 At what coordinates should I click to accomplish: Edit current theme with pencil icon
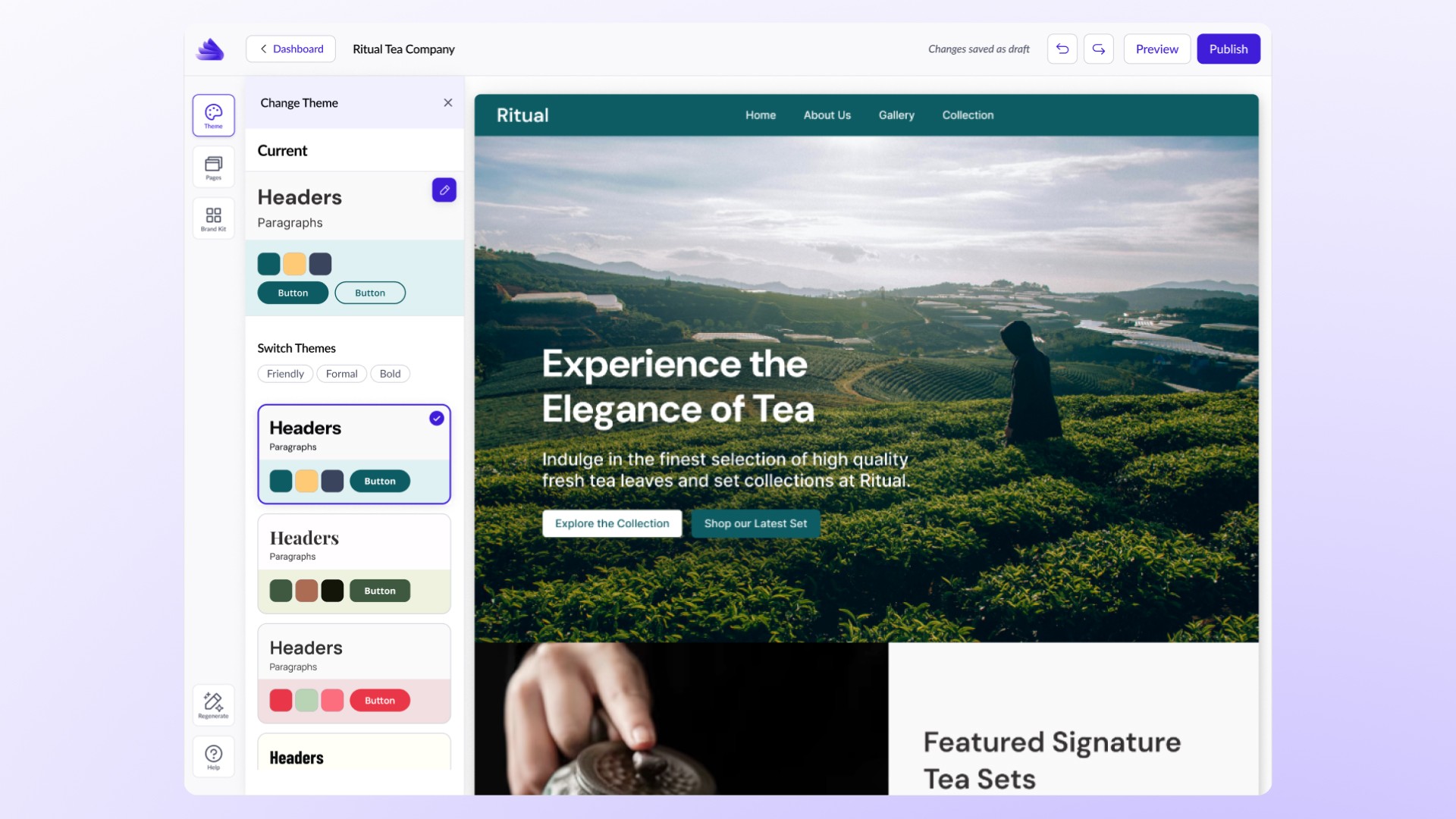pos(444,190)
